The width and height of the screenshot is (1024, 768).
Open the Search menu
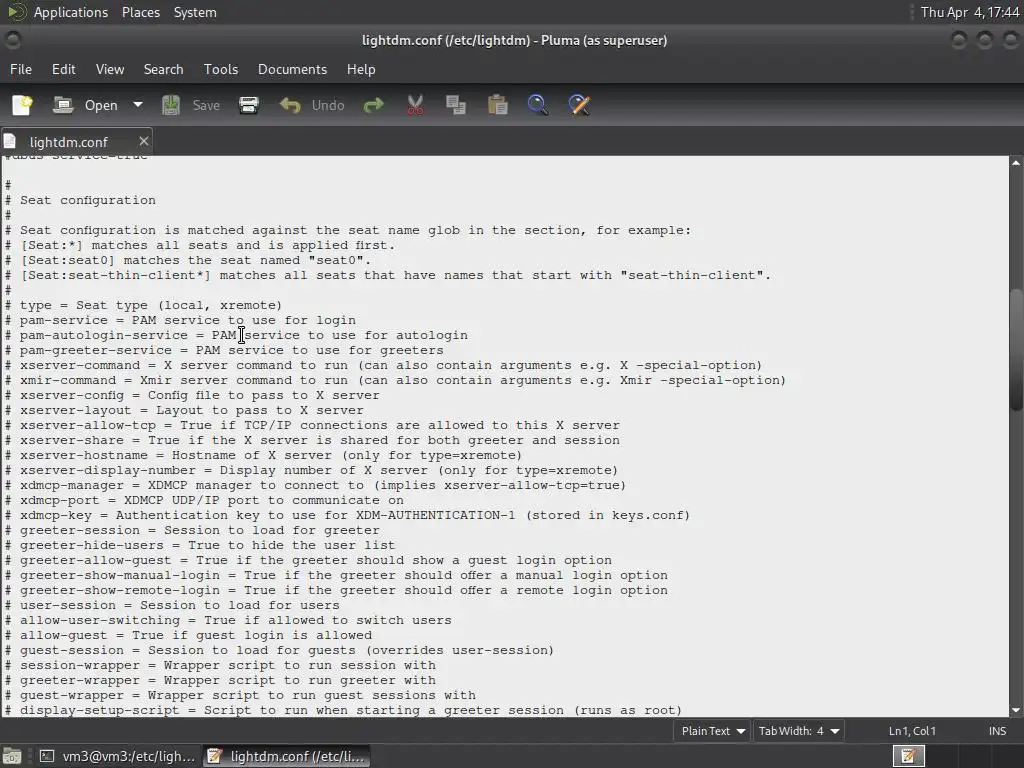point(163,69)
